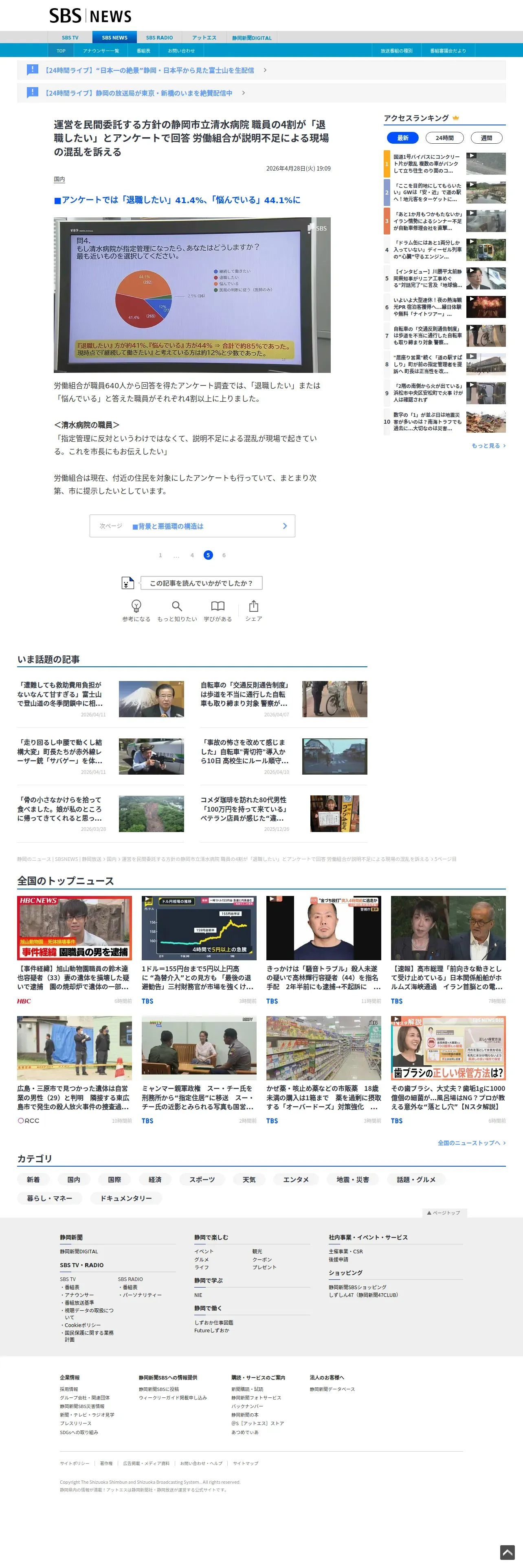This screenshot has height=1568, width=523.
Task: Click the SBS NEWS logo
Action: (x=90, y=16)
